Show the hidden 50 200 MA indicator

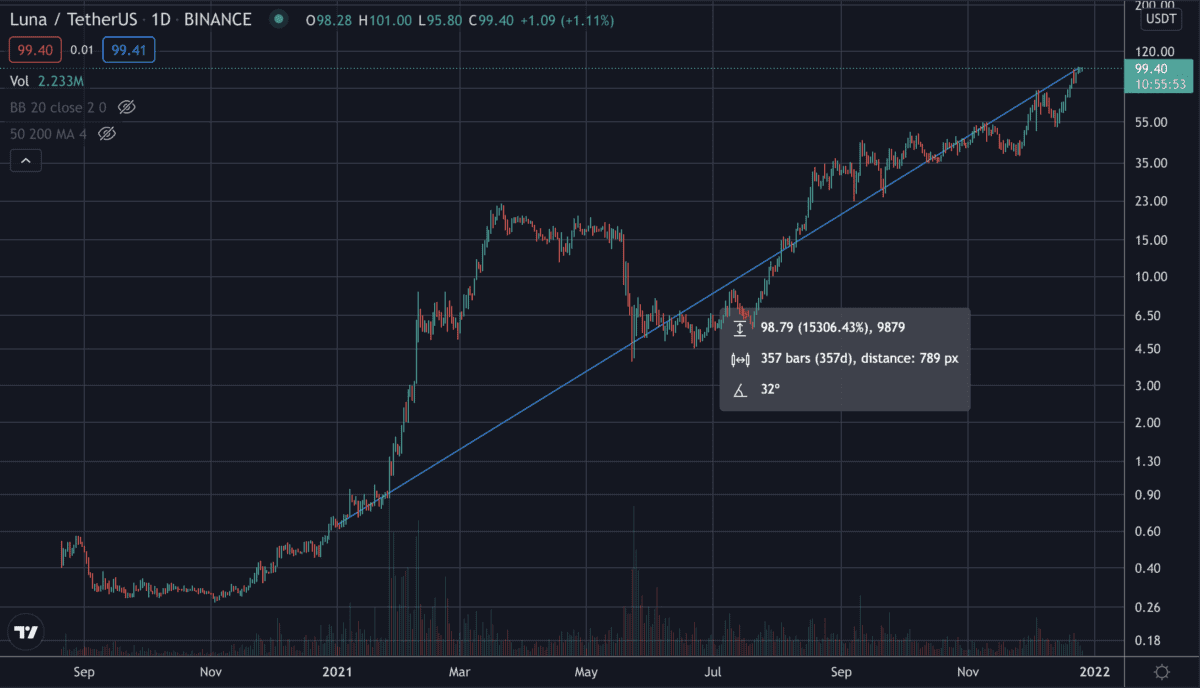[108, 133]
